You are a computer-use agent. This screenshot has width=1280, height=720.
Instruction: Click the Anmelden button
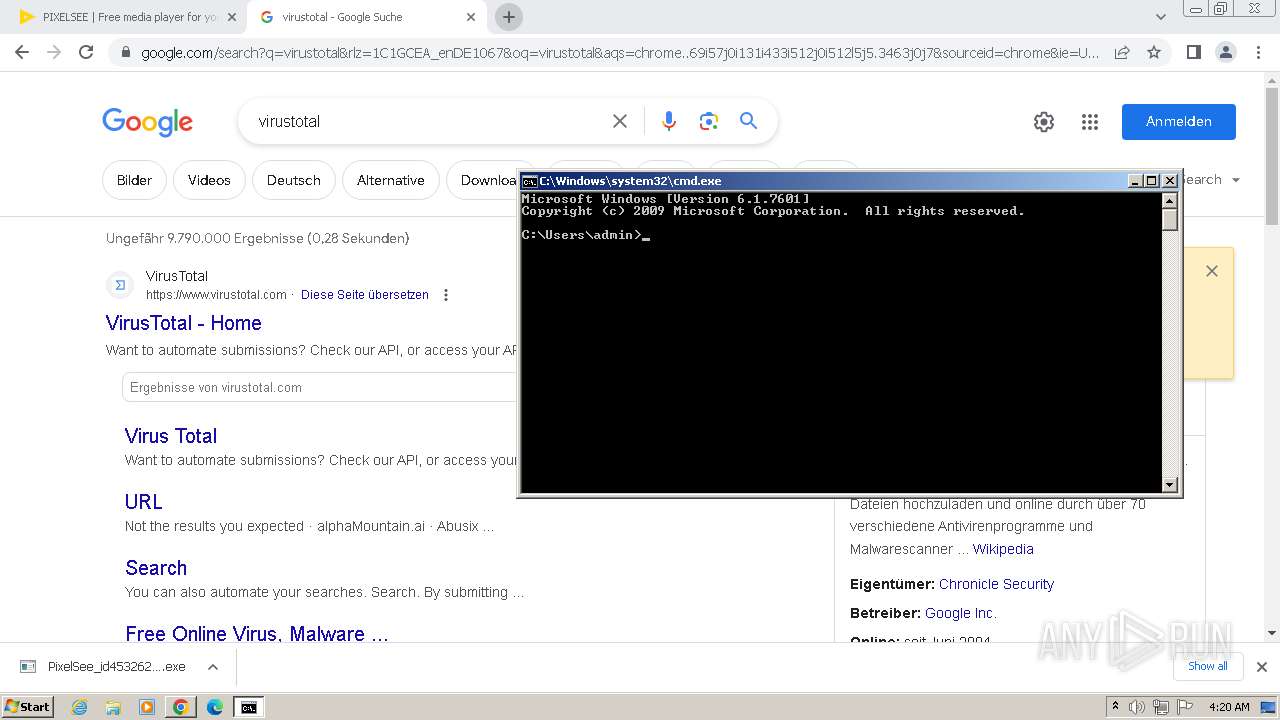point(1178,121)
